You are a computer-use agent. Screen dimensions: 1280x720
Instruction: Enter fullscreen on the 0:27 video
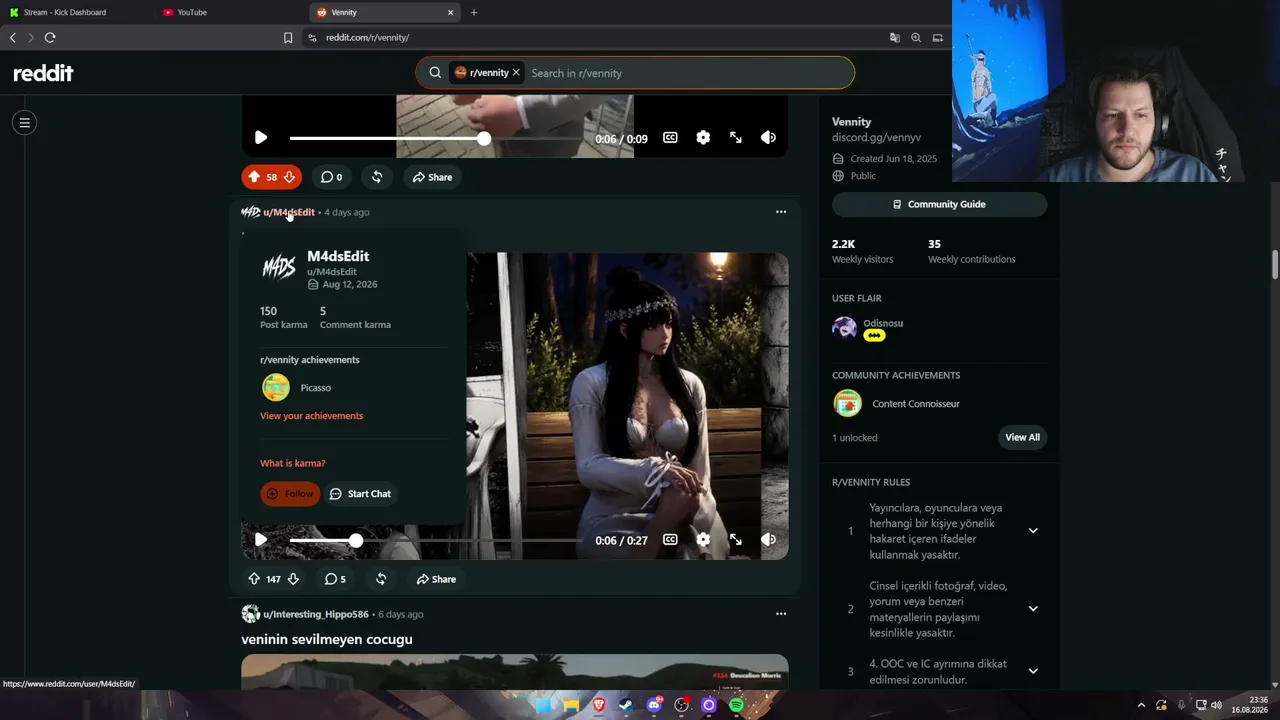point(736,540)
